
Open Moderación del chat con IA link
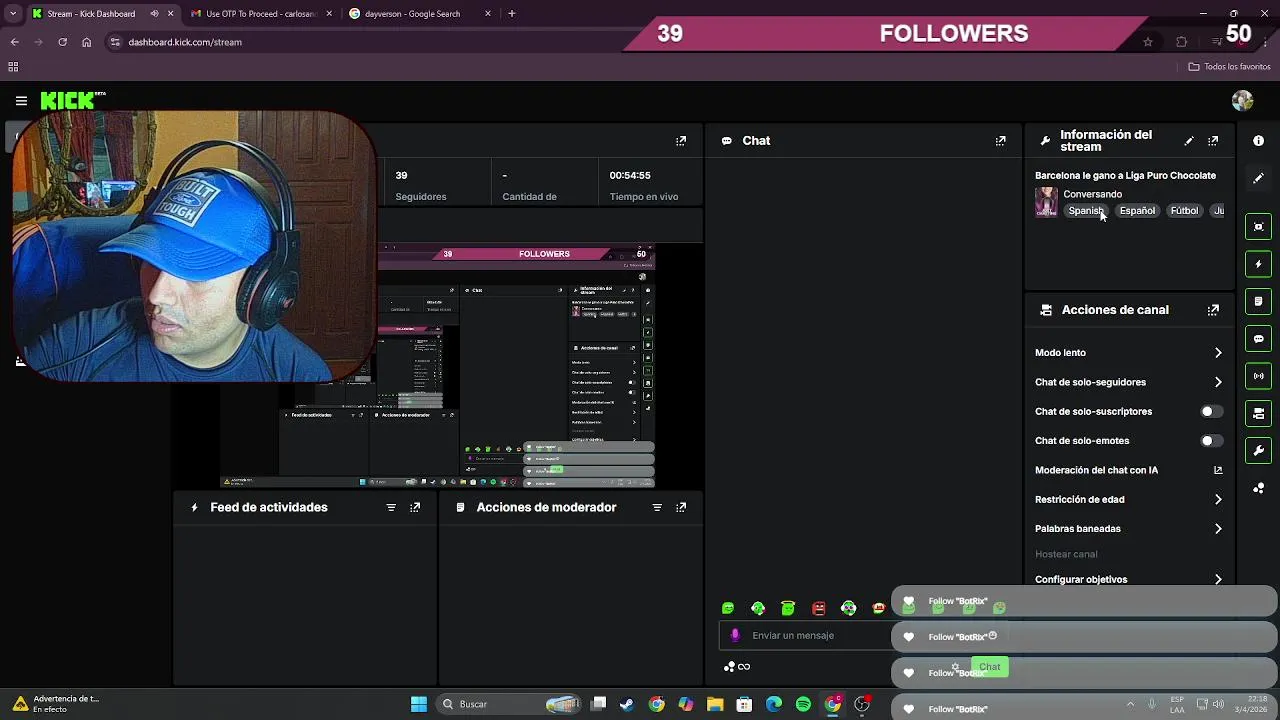point(1126,470)
